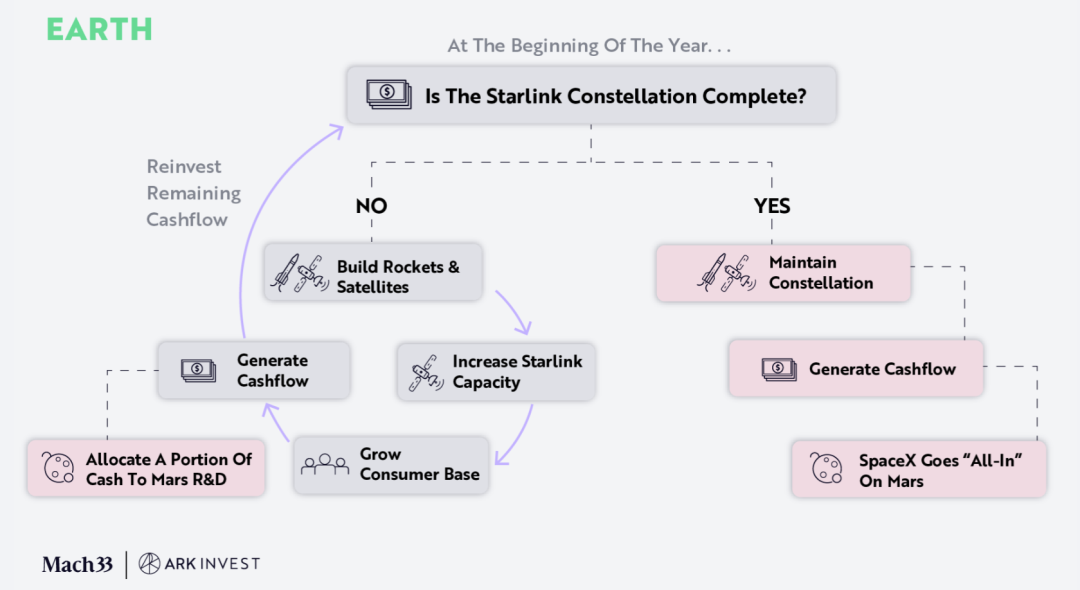The height and width of the screenshot is (590, 1080).
Task: Click the cash icon in pink Generate Cashflow box
Action: click(x=779, y=369)
